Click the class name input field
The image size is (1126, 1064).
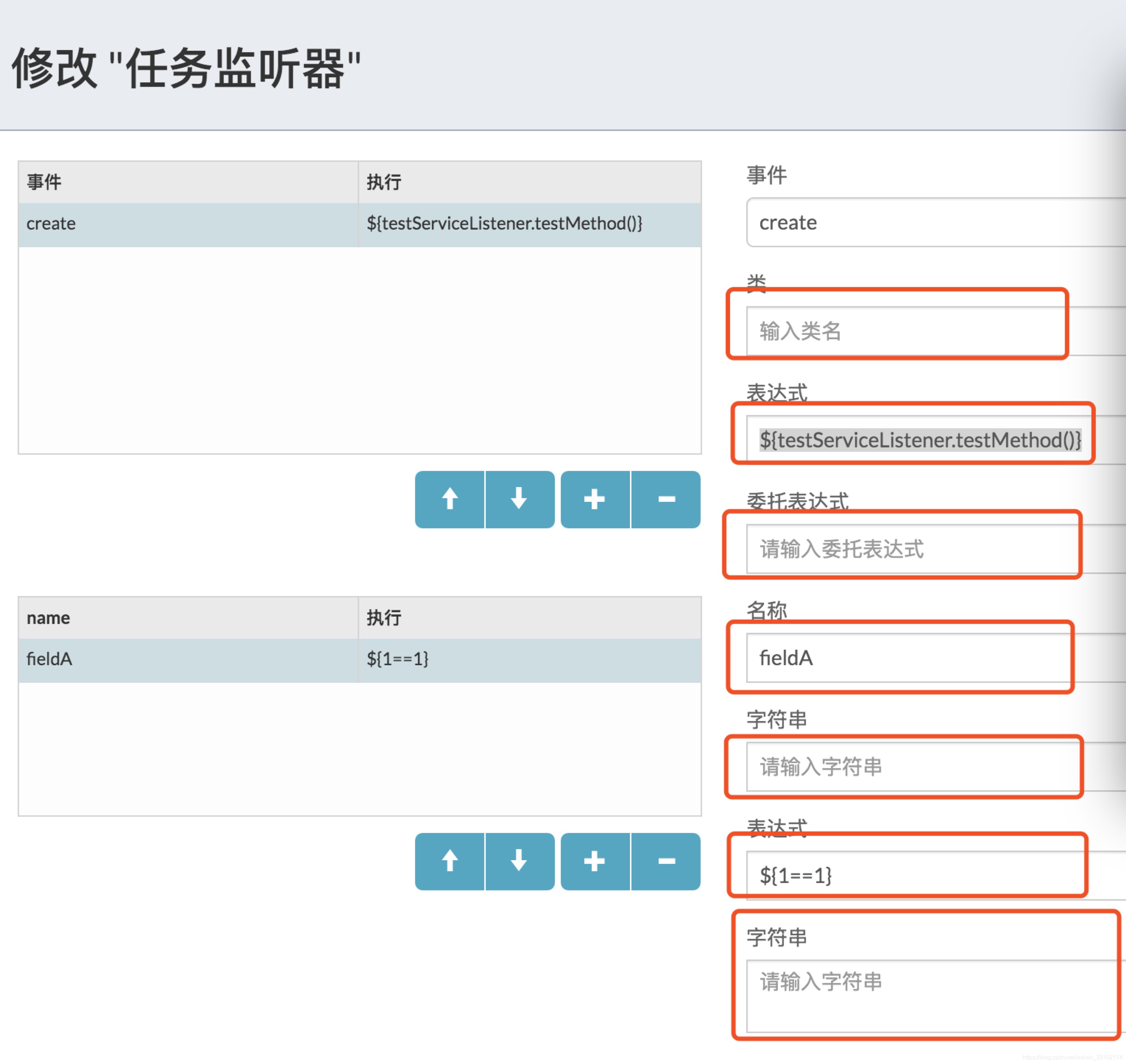907,331
